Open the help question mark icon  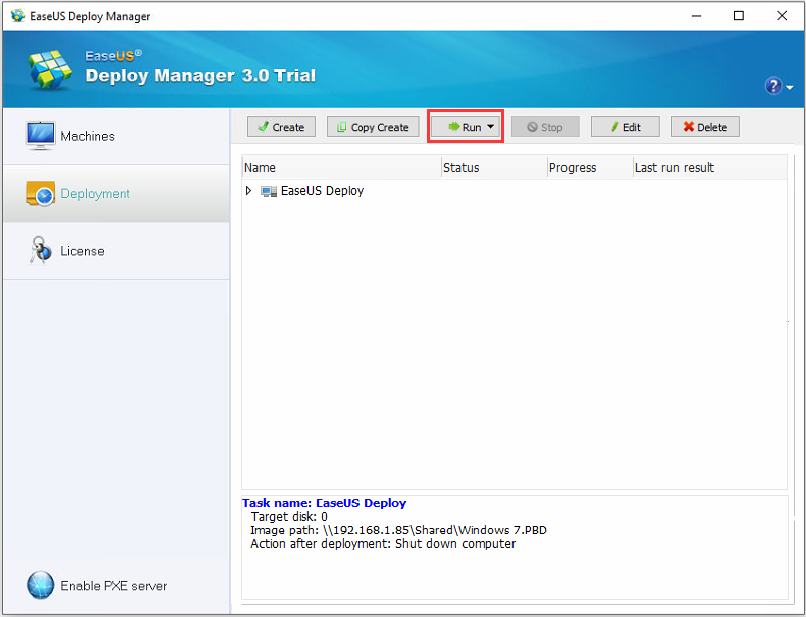pos(773,86)
